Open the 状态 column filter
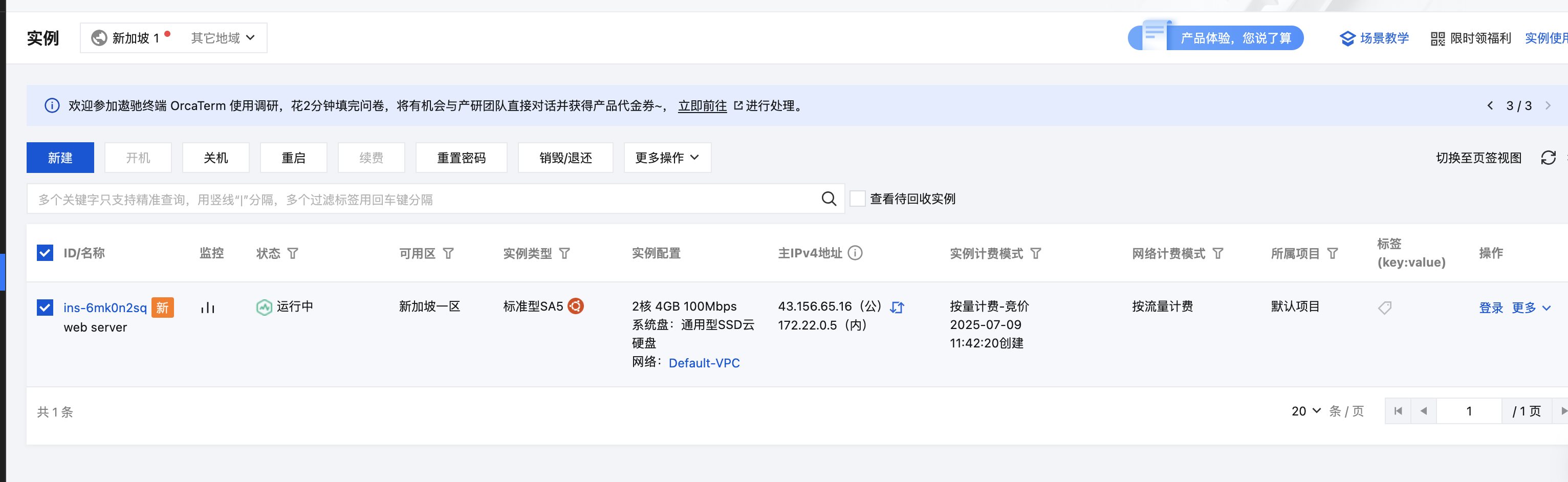 (x=293, y=254)
